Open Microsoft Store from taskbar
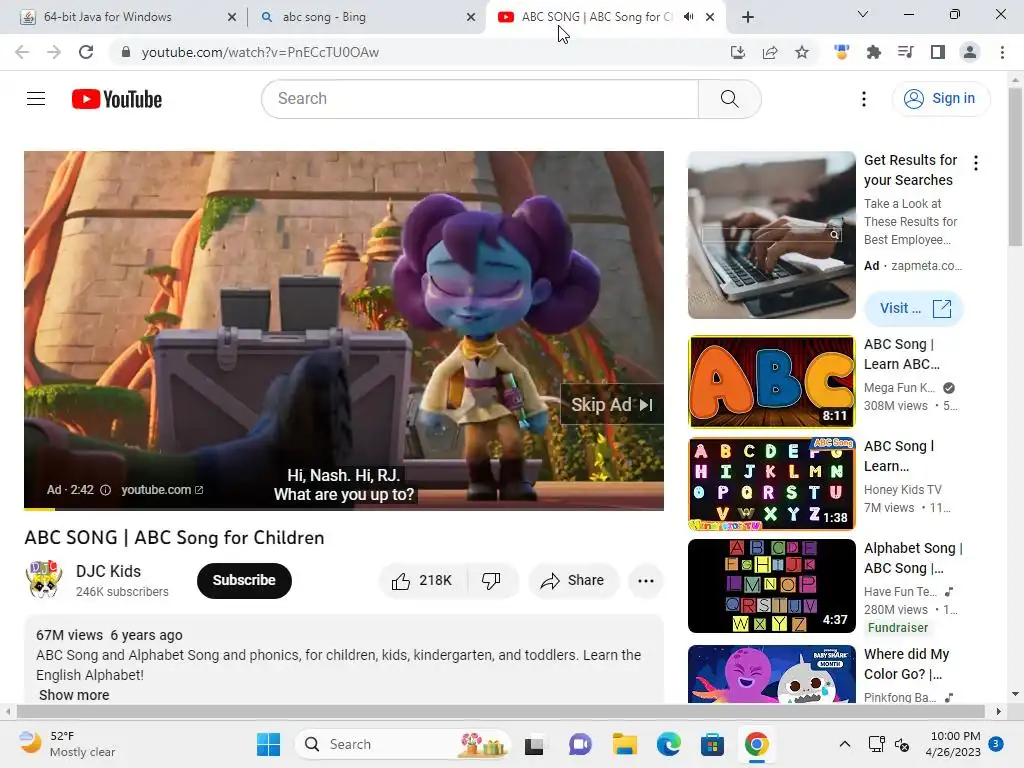This screenshot has height=768, width=1024. (x=712, y=744)
